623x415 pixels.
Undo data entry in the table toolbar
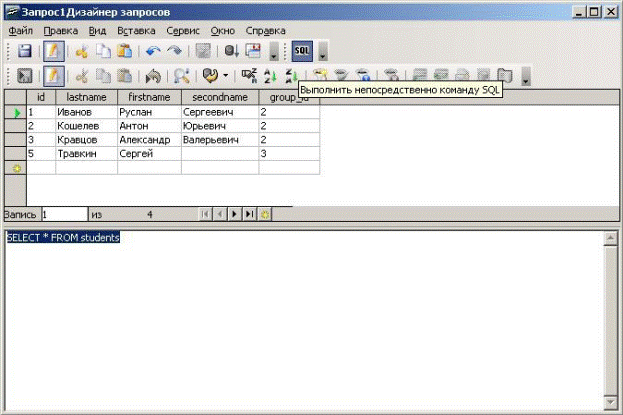[153, 76]
